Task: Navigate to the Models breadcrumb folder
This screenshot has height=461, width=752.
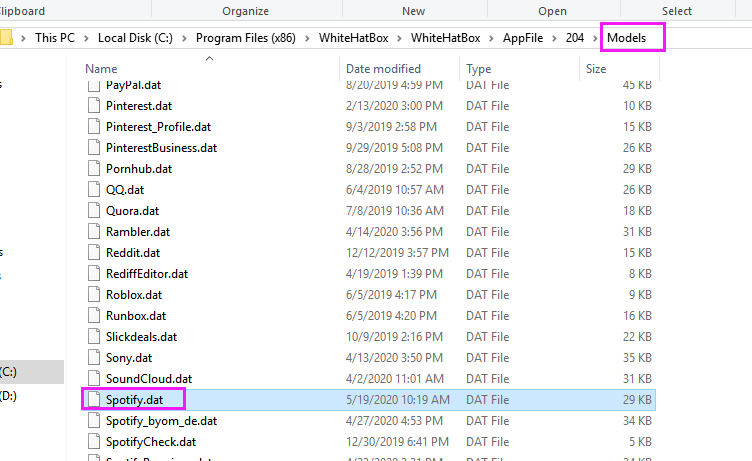Action: tap(632, 38)
